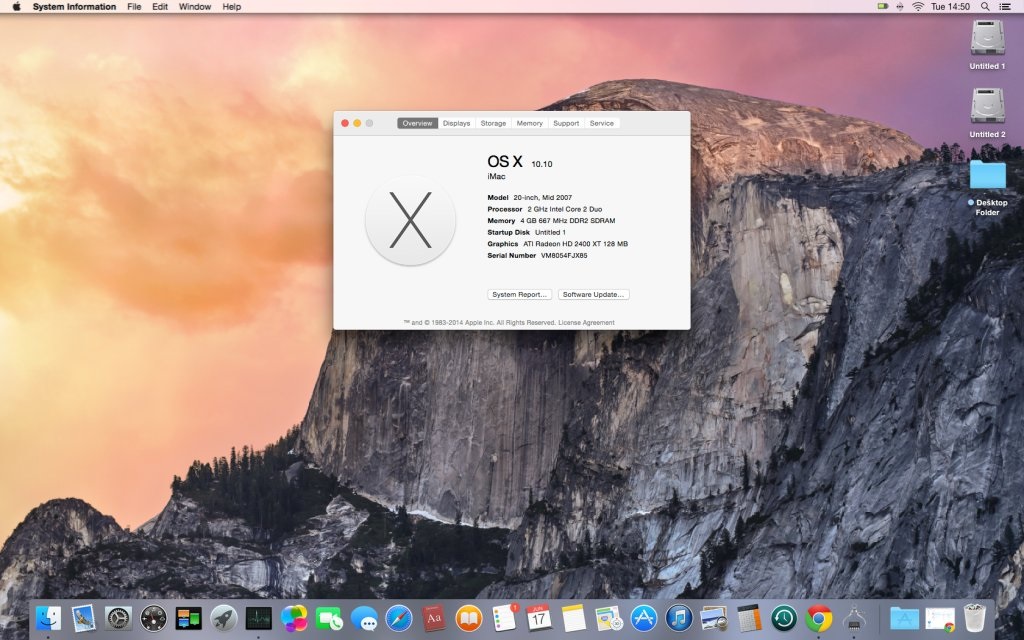Open the Apple menu
1024x640 pixels.
click(16, 7)
